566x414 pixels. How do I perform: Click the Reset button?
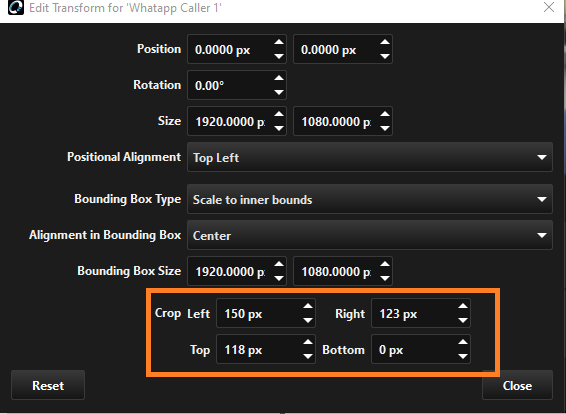48,385
